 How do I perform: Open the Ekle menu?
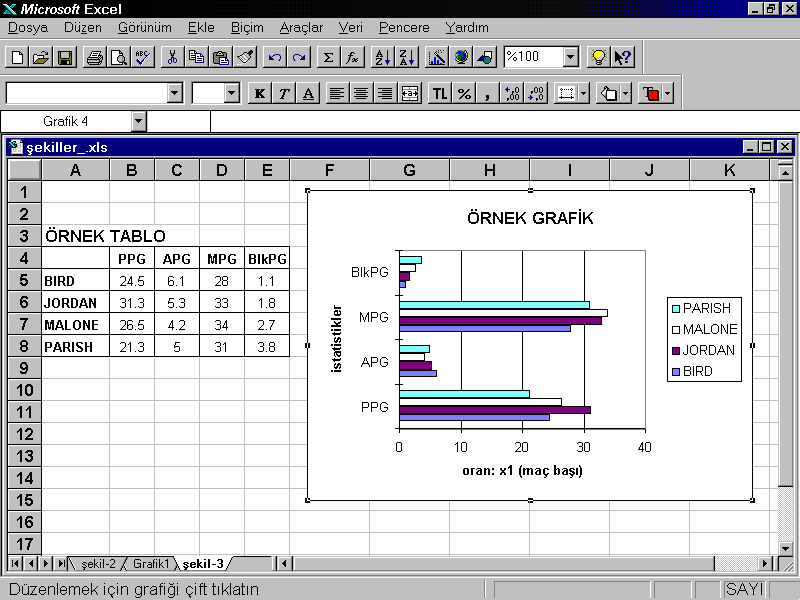pos(201,28)
